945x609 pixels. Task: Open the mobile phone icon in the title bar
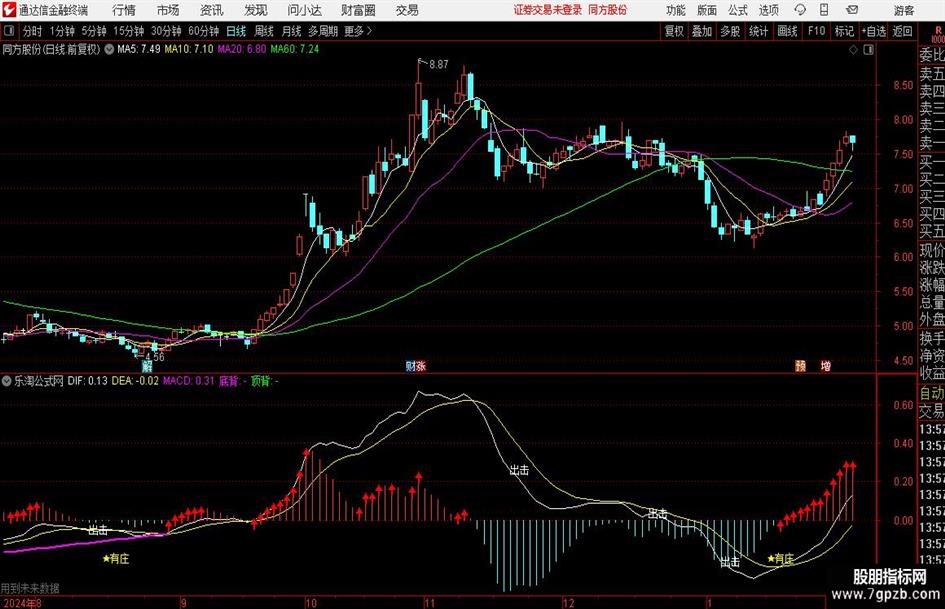824,10
